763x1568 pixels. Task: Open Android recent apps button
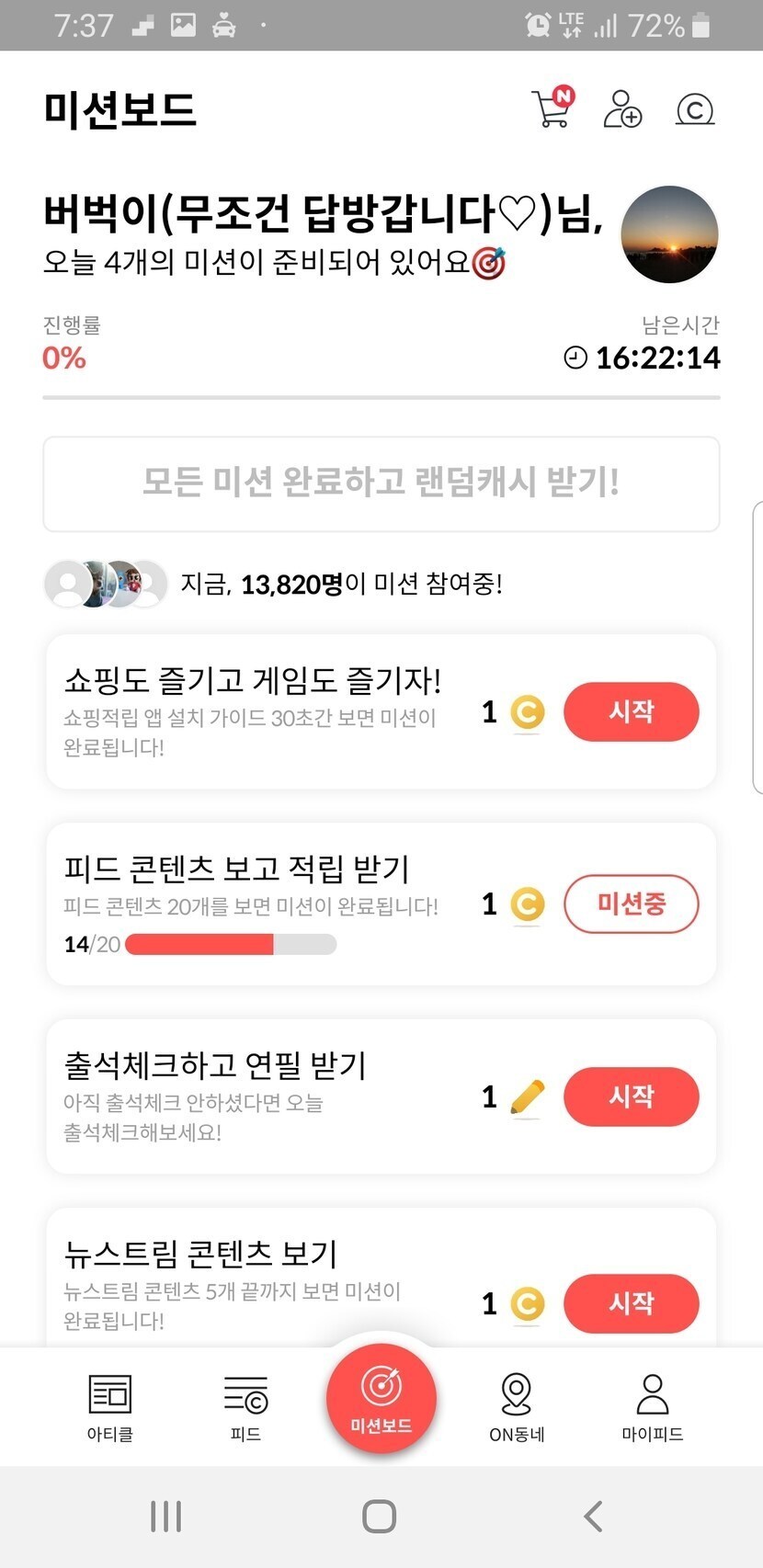coord(165,1516)
